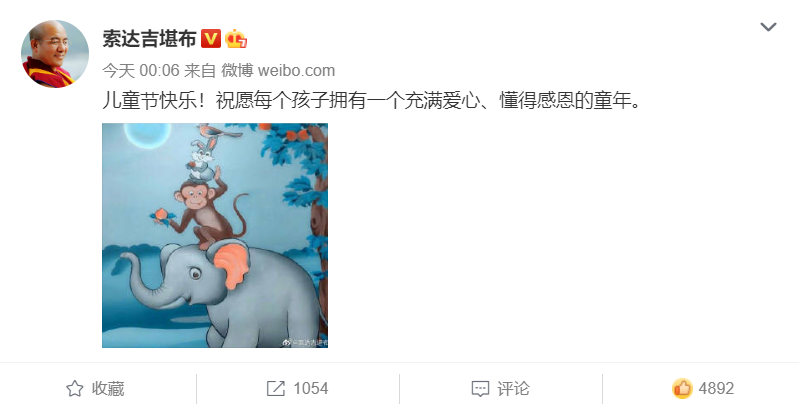Click the 1054 repost count
The height and width of the screenshot is (407, 799).
[310, 389]
